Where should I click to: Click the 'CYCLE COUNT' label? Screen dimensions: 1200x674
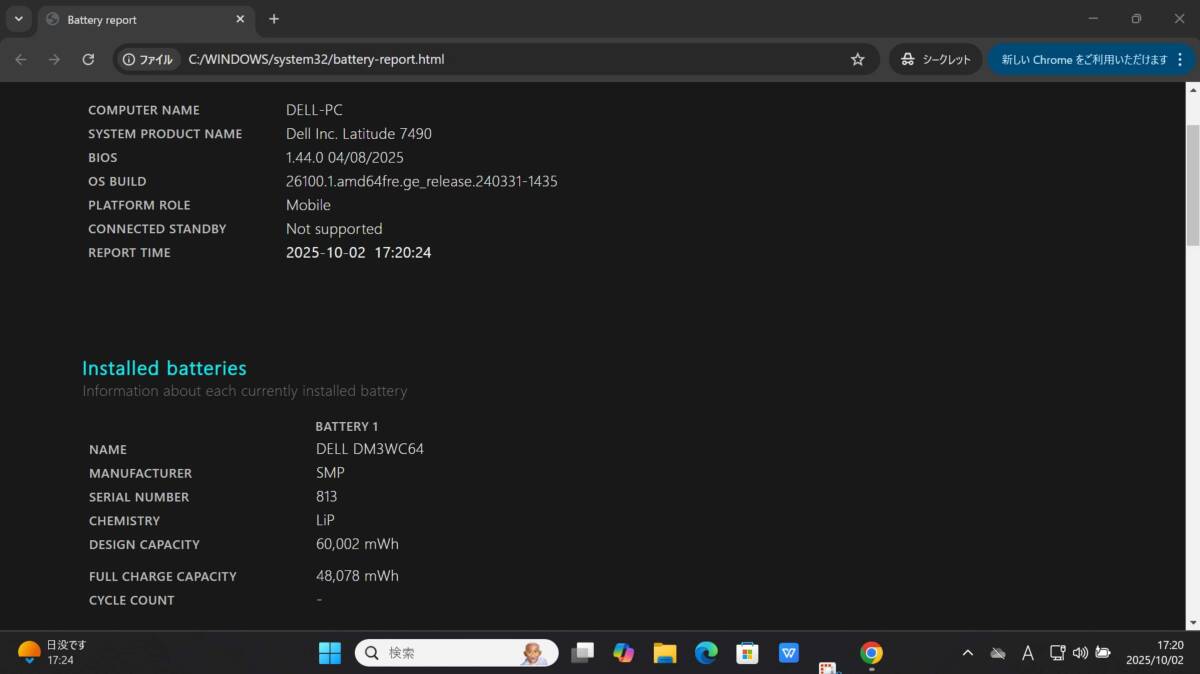coord(131,600)
